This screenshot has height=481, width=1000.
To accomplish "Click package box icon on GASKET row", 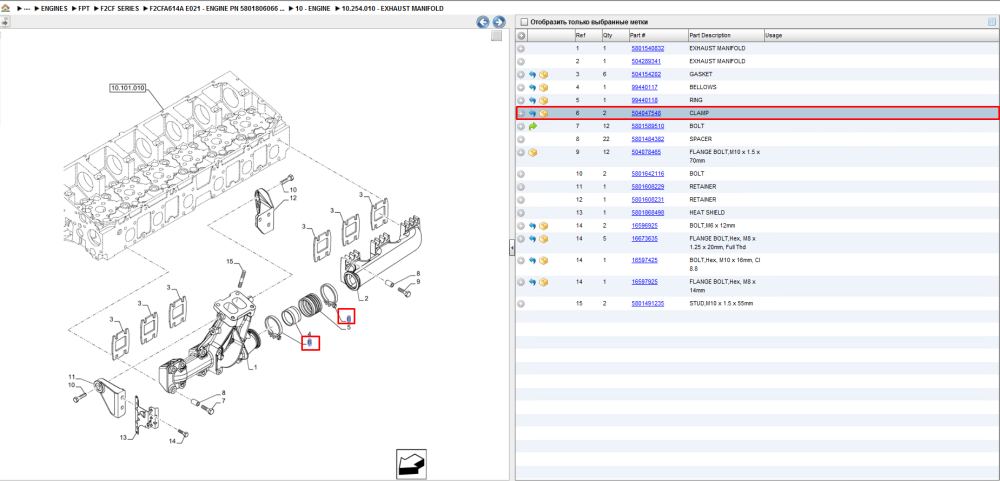I will point(543,75).
